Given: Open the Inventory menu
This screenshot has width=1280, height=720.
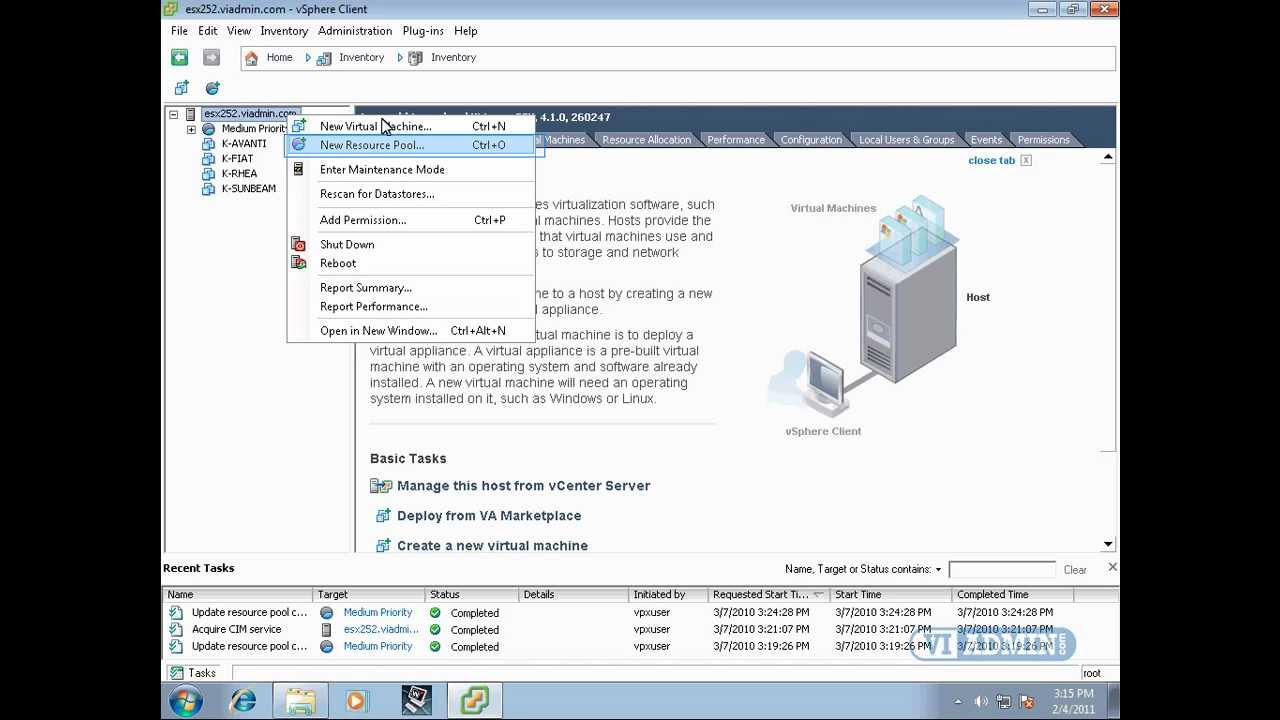Looking at the screenshot, I should pyautogui.click(x=284, y=31).
